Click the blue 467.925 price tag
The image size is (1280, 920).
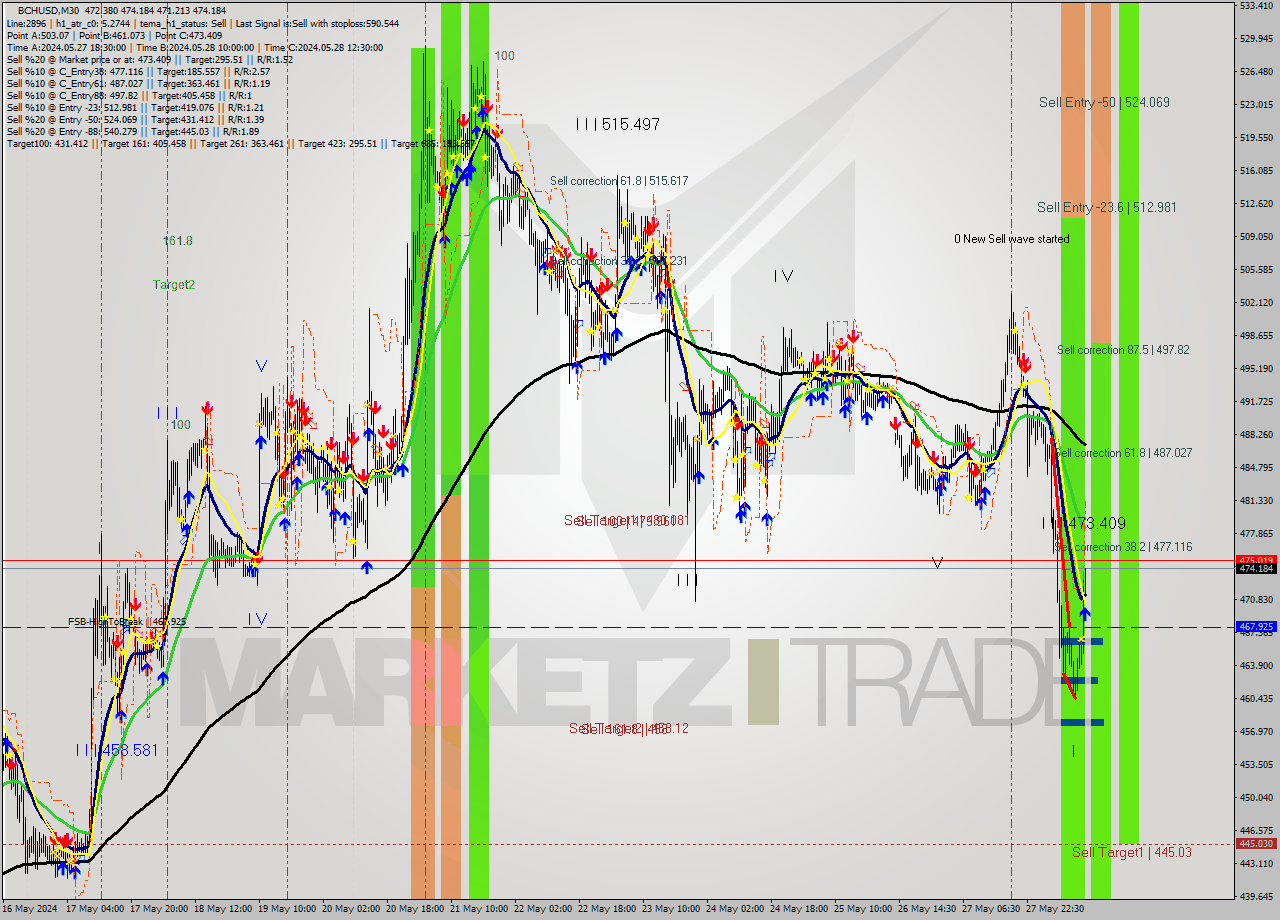[x=1257, y=627]
